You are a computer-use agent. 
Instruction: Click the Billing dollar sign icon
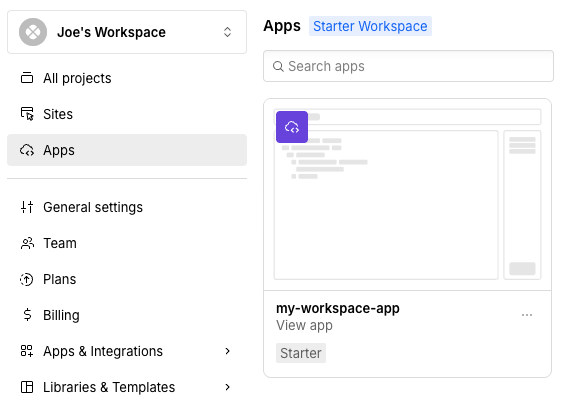pos(27,315)
